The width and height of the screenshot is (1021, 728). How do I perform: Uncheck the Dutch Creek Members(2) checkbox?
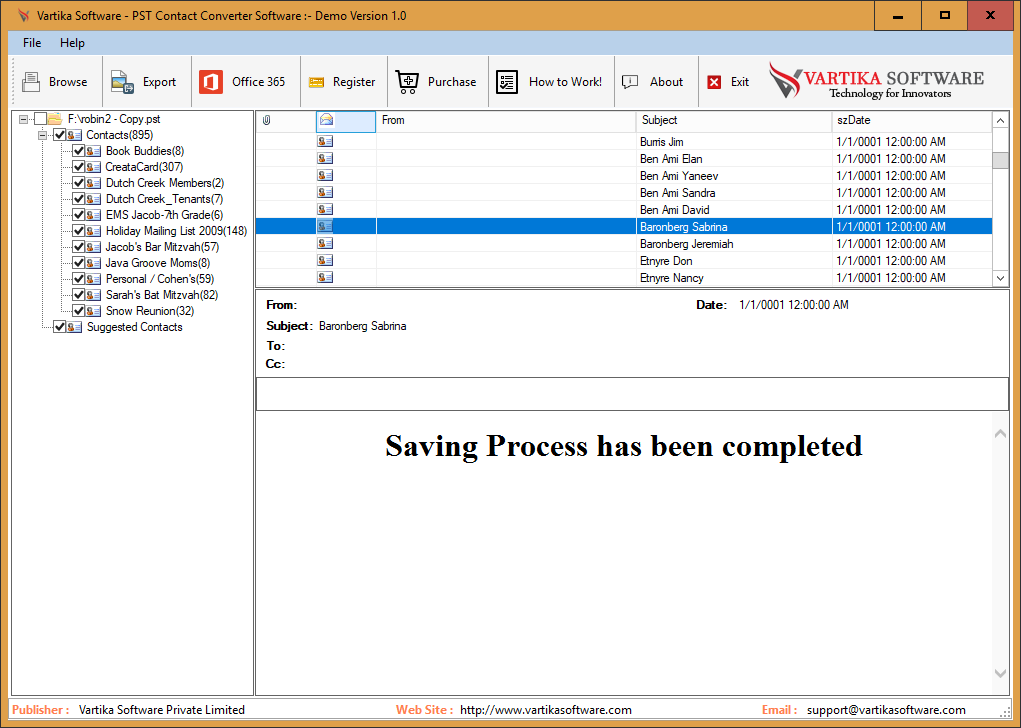79,183
